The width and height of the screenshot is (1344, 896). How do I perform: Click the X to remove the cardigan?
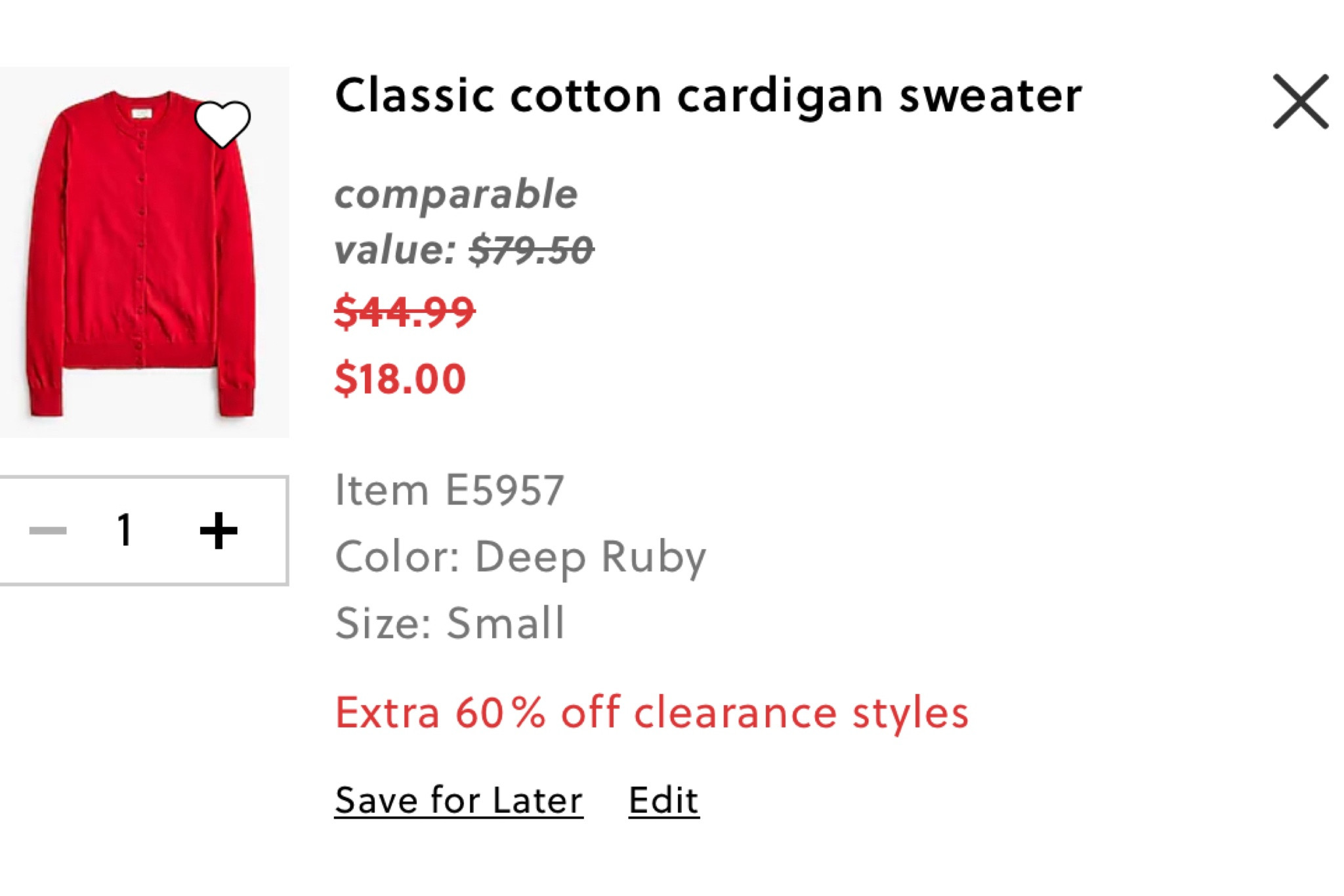[x=1301, y=100]
